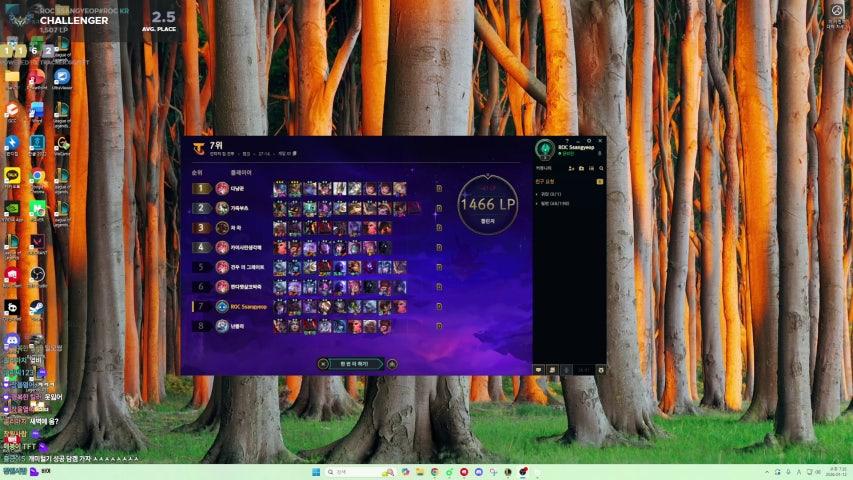Open the Discord desktop shortcut
853x480 pixels.
[x=12, y=341]
